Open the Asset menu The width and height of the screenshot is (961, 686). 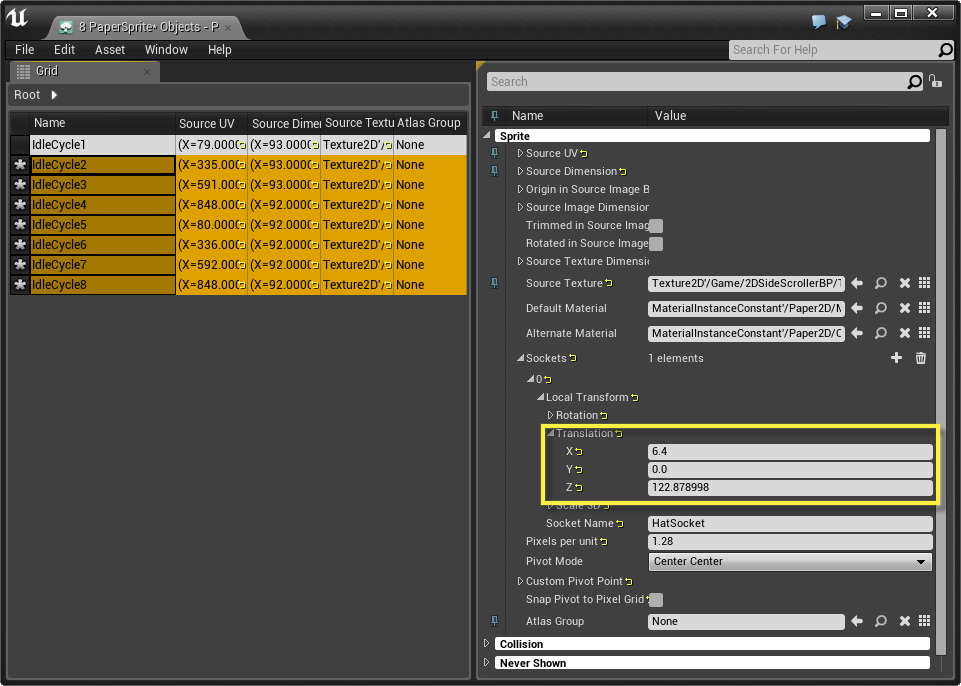click(110, 49)
